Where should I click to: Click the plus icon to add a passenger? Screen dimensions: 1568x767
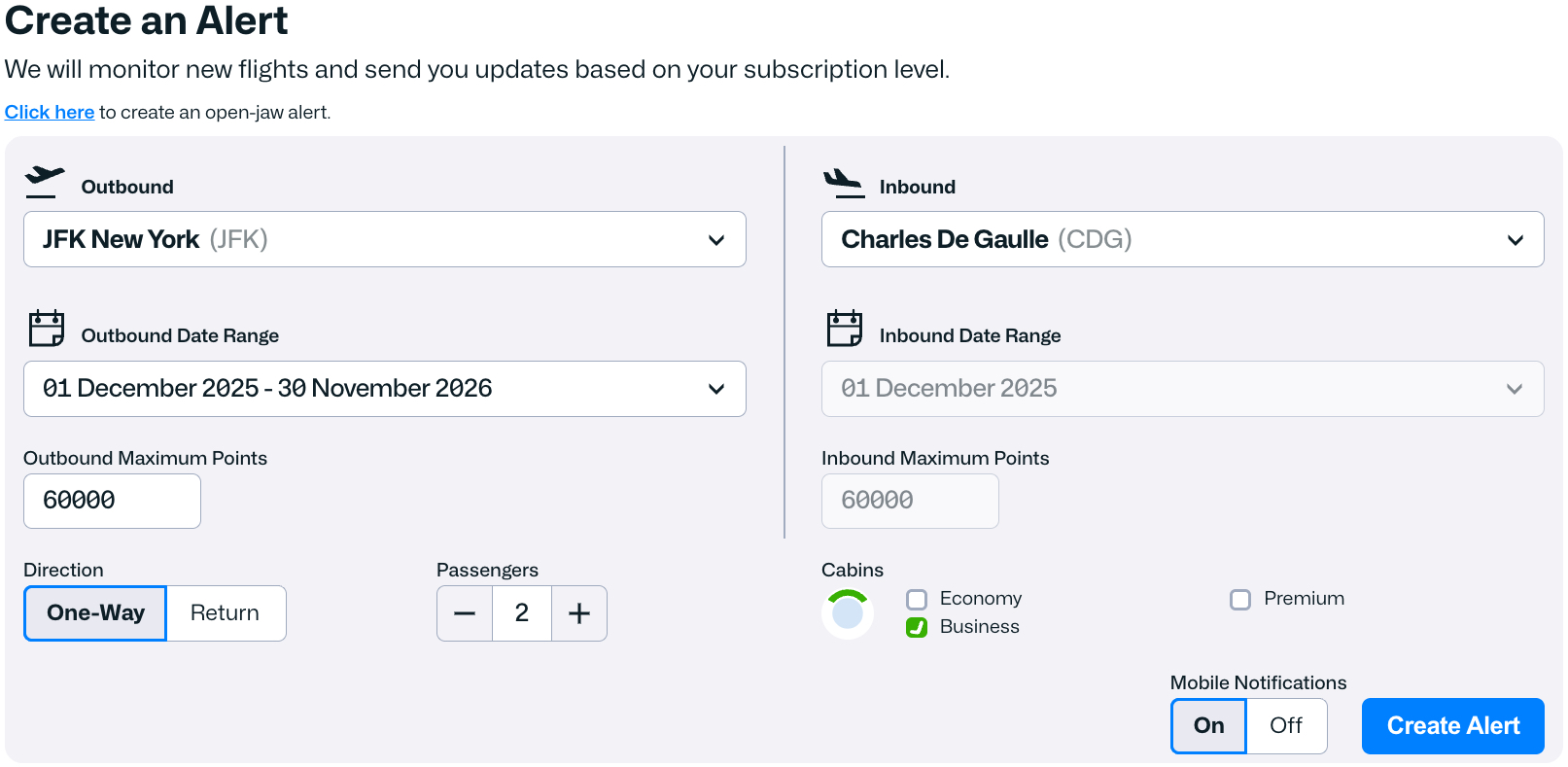(x=579, y=613)
